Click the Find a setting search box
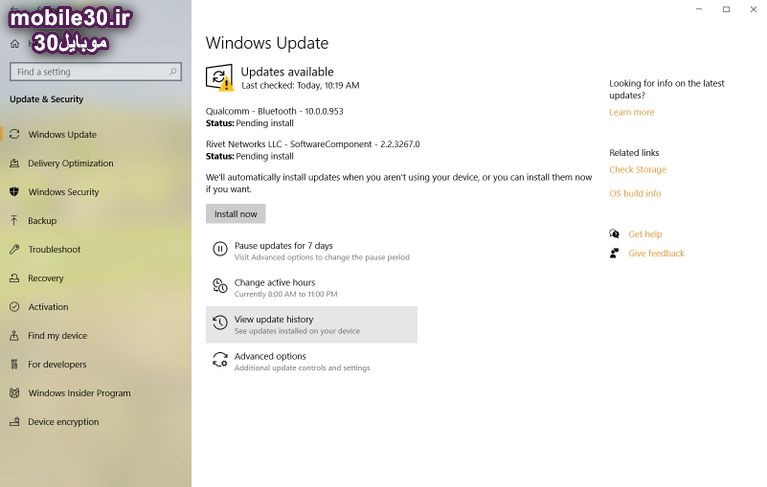Screen dimensions: 767x487 88,72
